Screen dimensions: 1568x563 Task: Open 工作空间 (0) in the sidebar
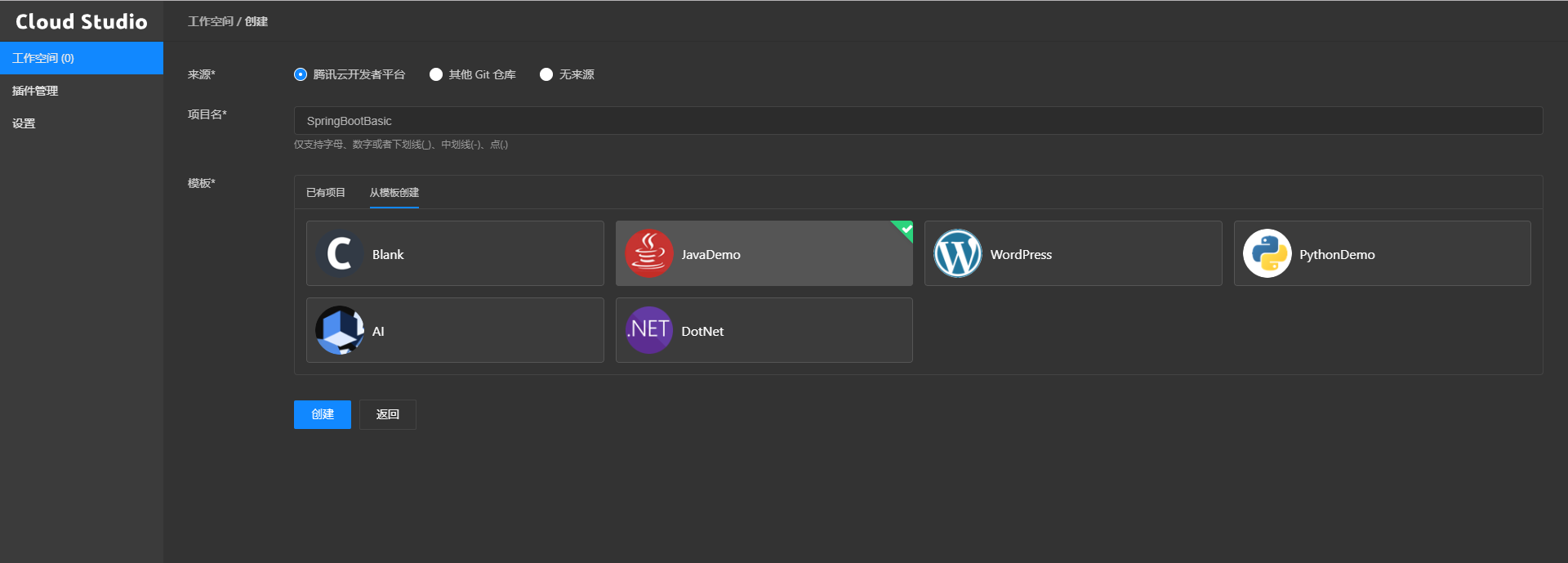click(82, 58)
